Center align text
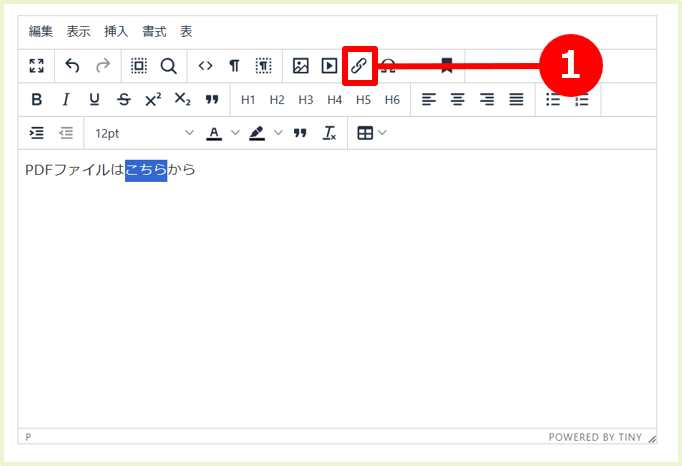This screenshot has width=682, height=466. 458,100
